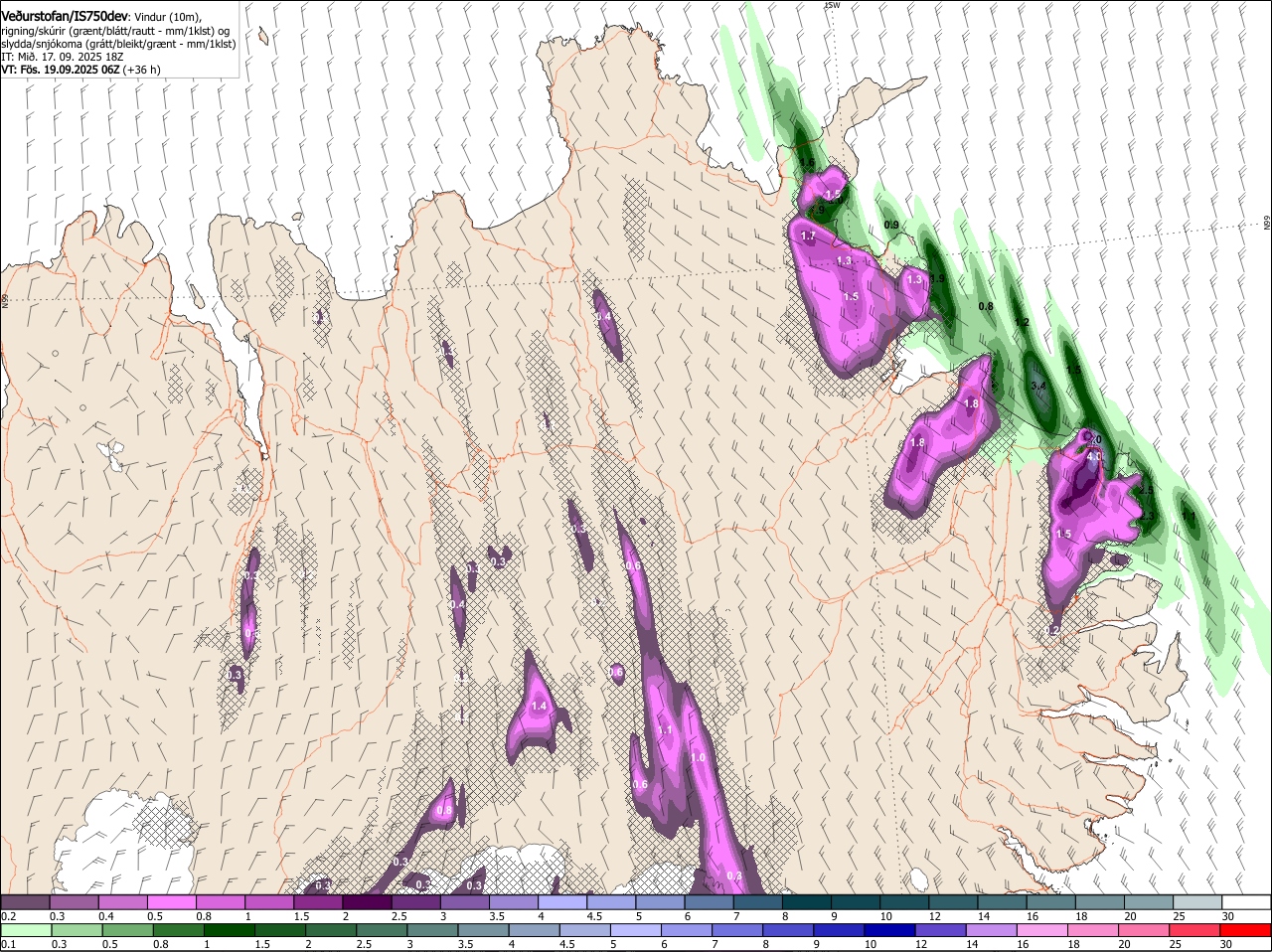Image resolution: width=1272 pixels, height=952 pixels.
Task: Click the Veðurstofan/IS750dev title text
Action: [65, 17]
